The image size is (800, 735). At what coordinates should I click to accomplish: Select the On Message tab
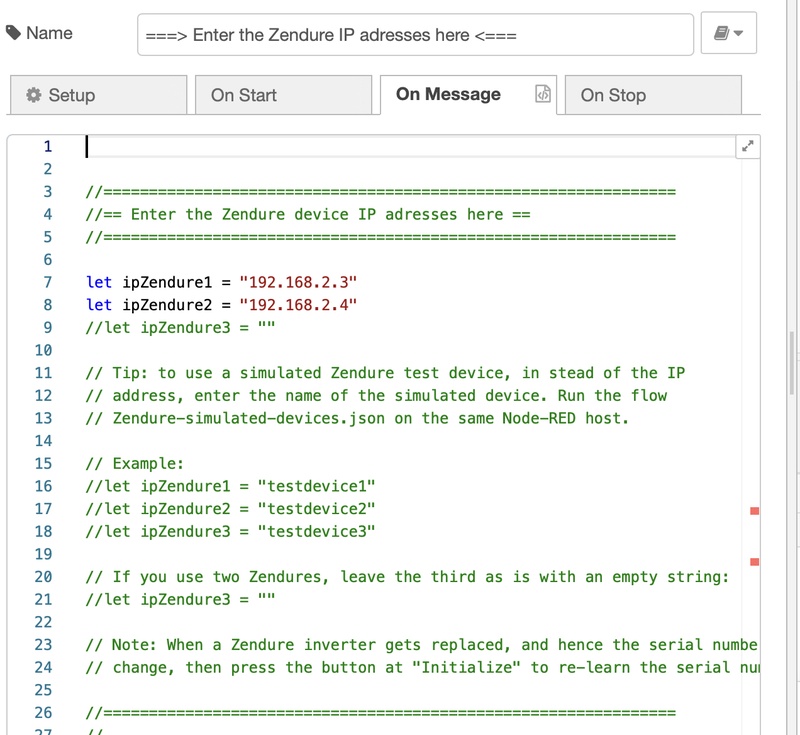[x=468, y=94]
